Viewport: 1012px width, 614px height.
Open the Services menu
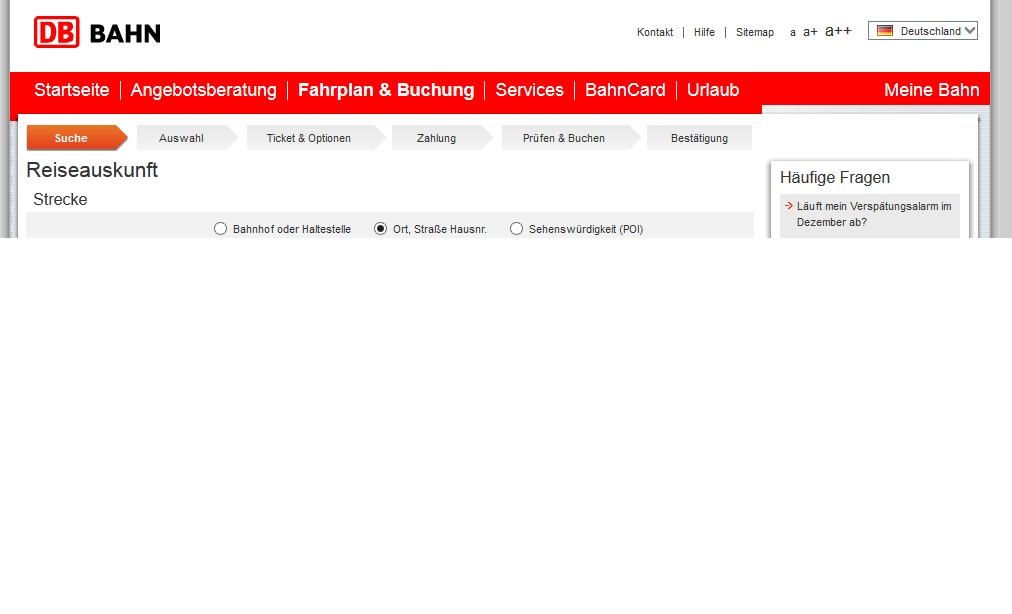[x=529, y=90]
